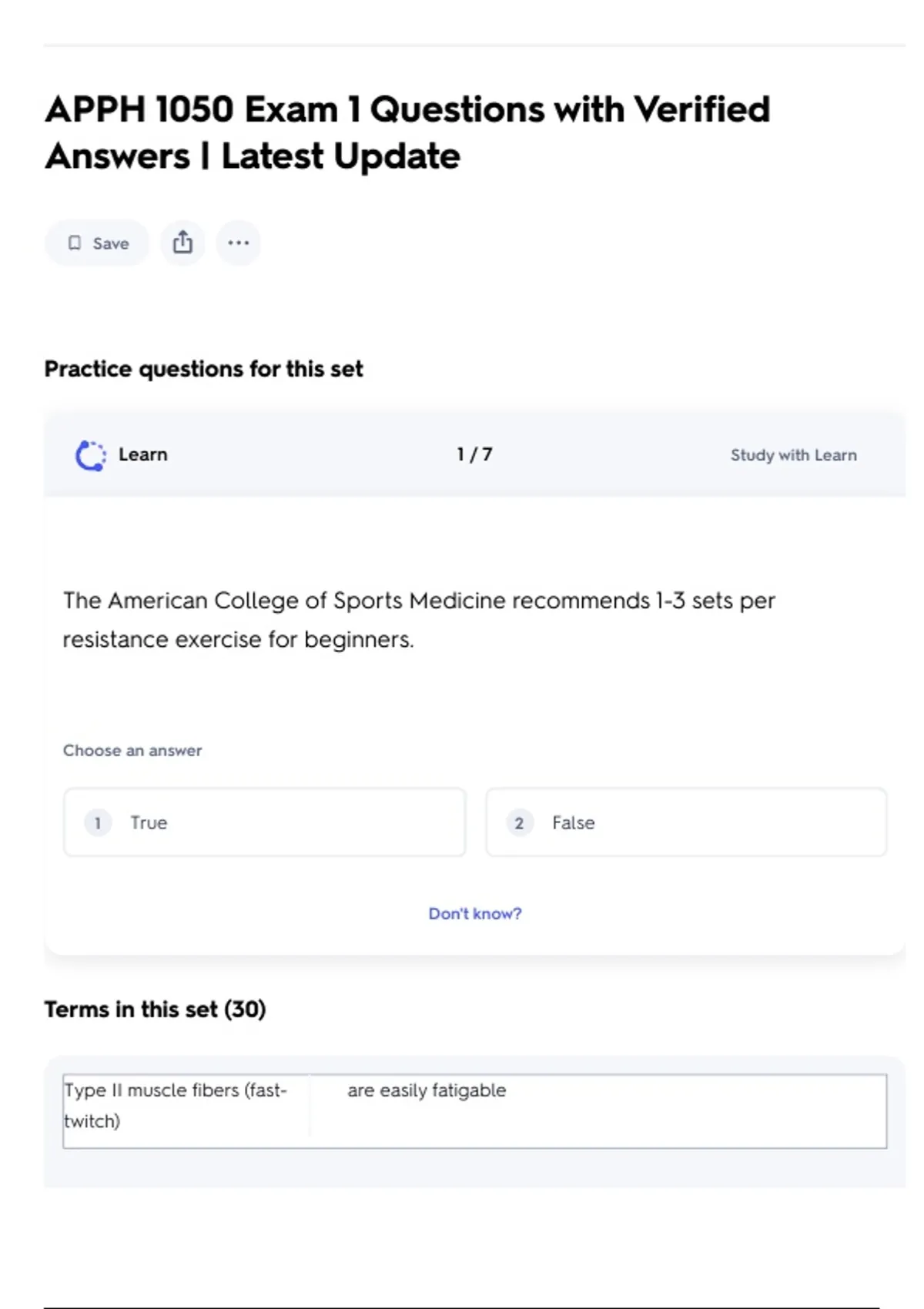
Task: Click the circular Learn mode icon
Action: point(91,455)
